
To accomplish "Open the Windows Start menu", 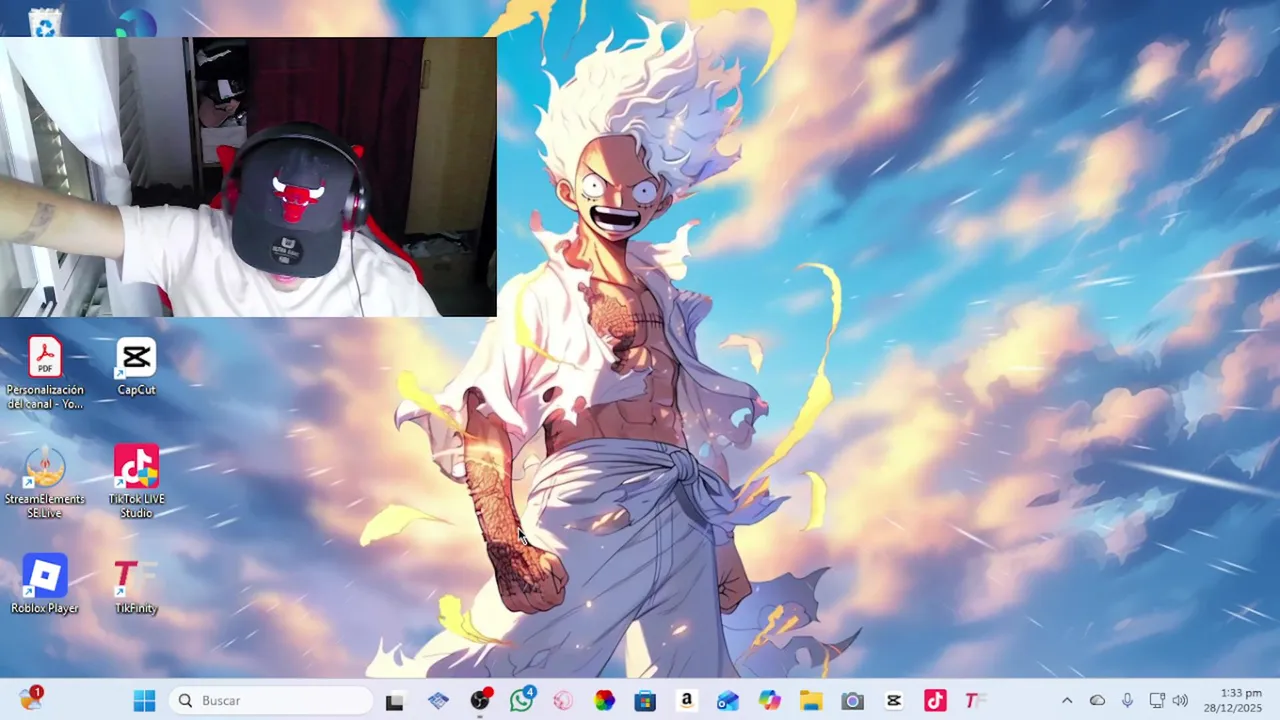I will click(144, 701).
